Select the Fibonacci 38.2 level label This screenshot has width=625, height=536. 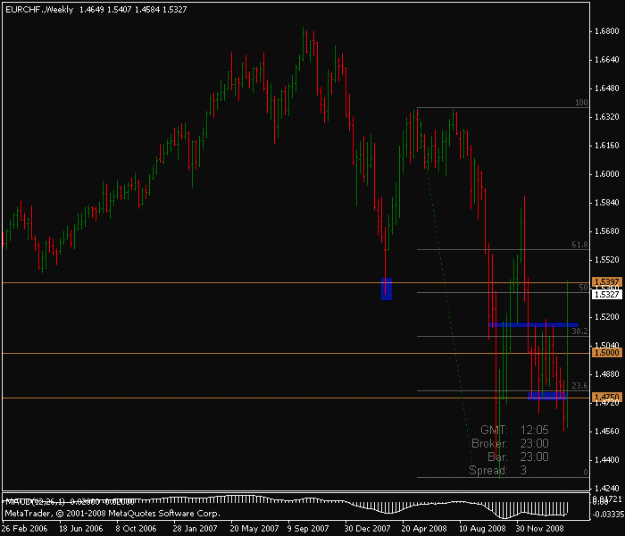(580, 331)
